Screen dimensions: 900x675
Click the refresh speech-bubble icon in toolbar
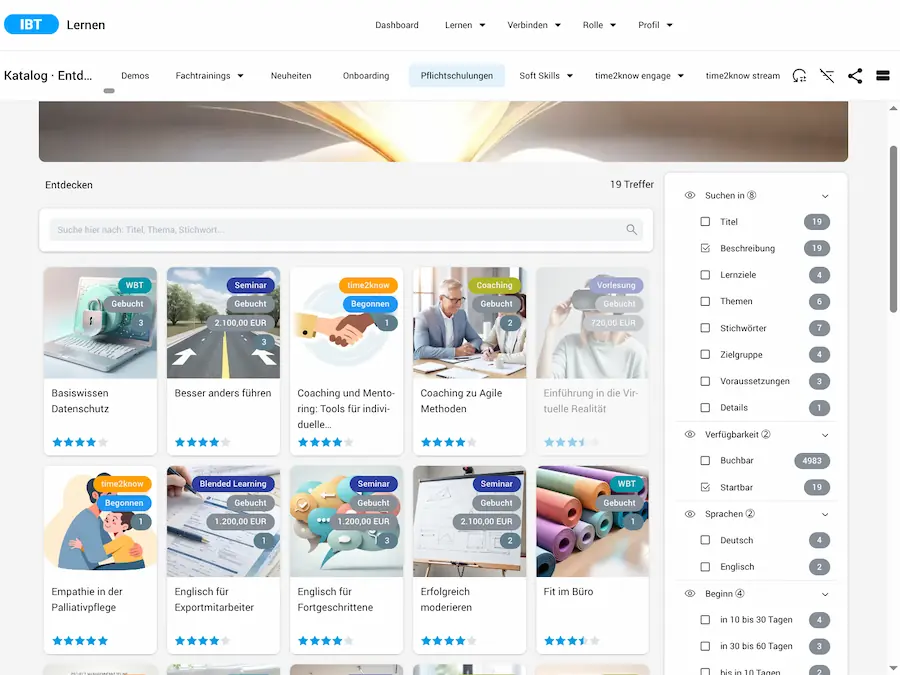tap(799, 76)
